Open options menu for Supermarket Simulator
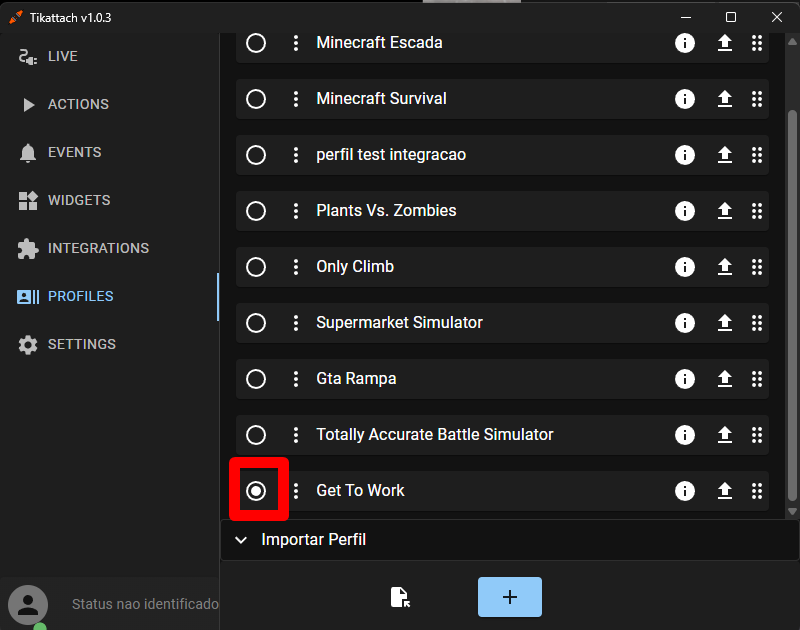800x630 pixels. [x=296, y=323]
